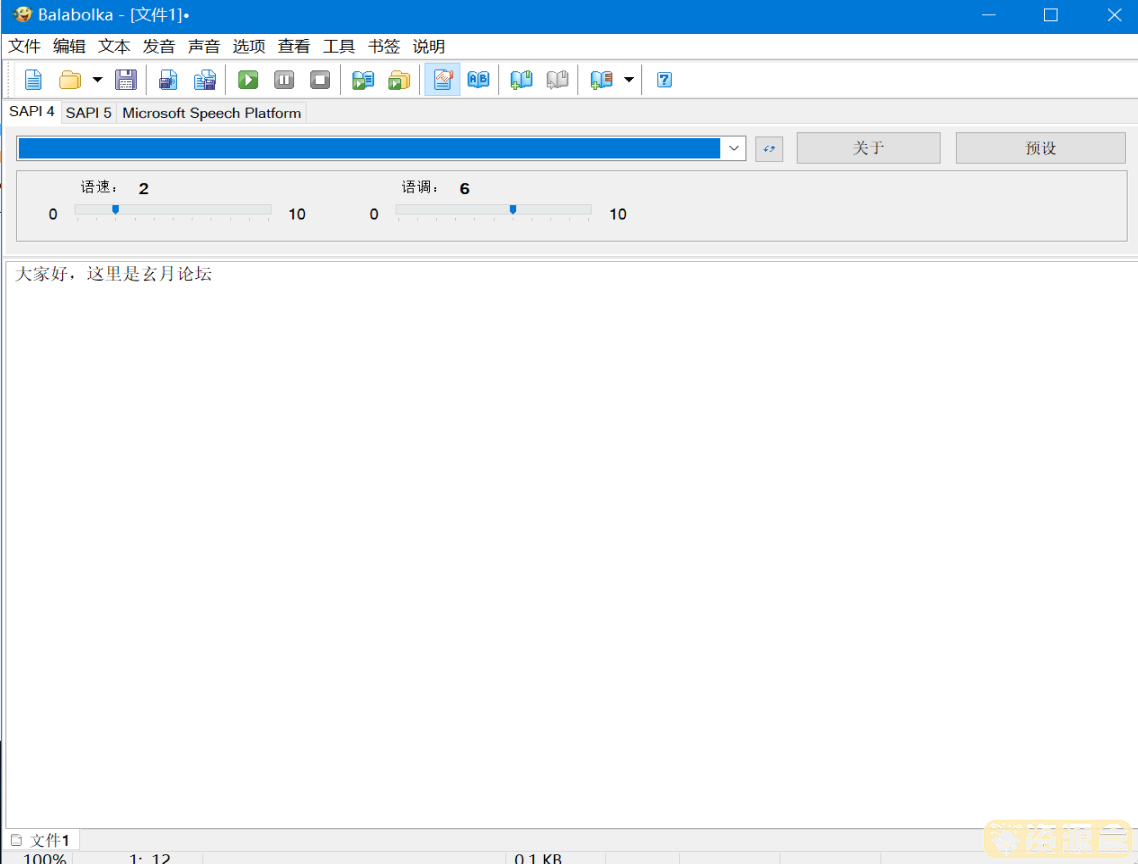Click the greyed go-to-bookmark book icon

557,79
